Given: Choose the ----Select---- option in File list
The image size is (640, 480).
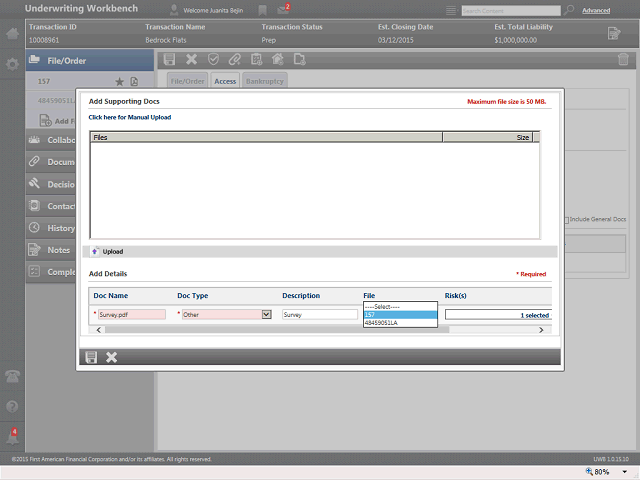Looking at the screenshot, I should (x=400, y=307).
